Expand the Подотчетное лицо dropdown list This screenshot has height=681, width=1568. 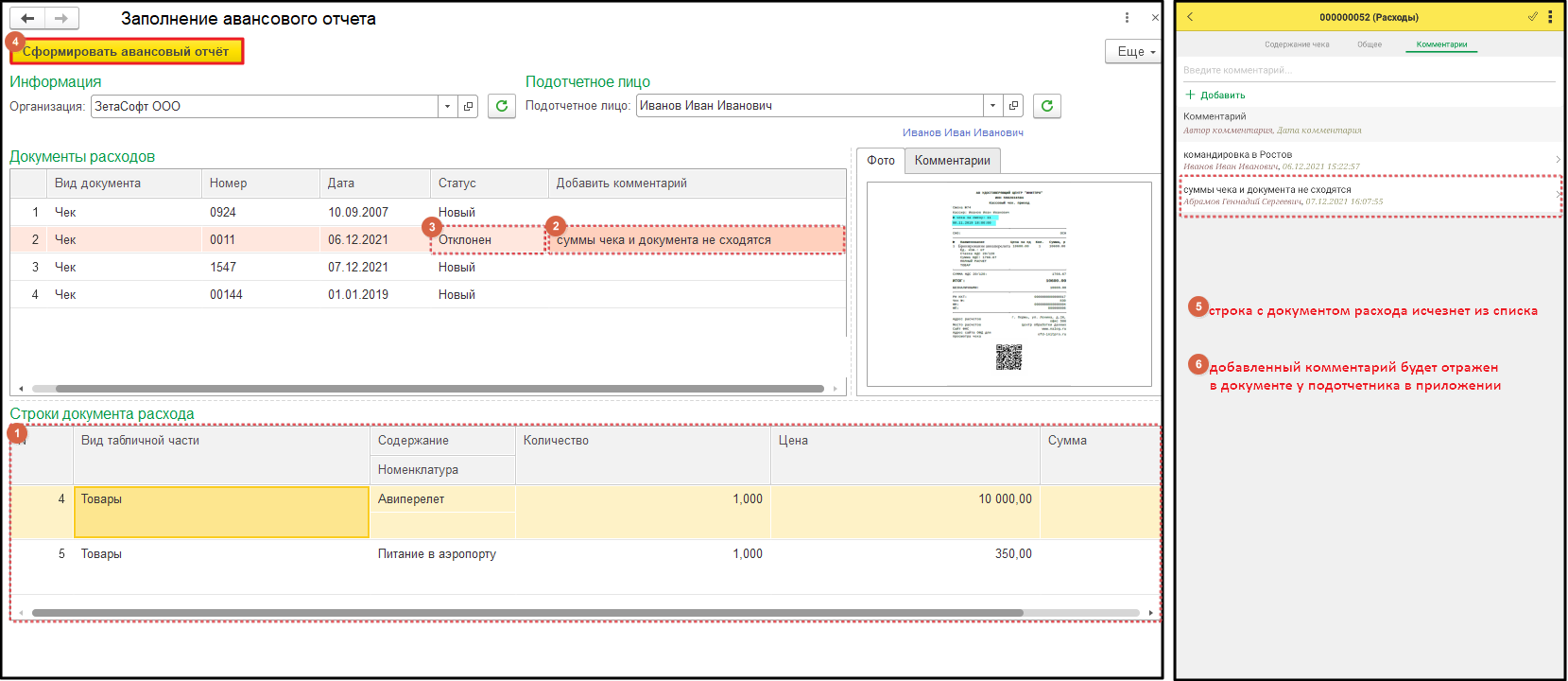(x=992, y=106)
